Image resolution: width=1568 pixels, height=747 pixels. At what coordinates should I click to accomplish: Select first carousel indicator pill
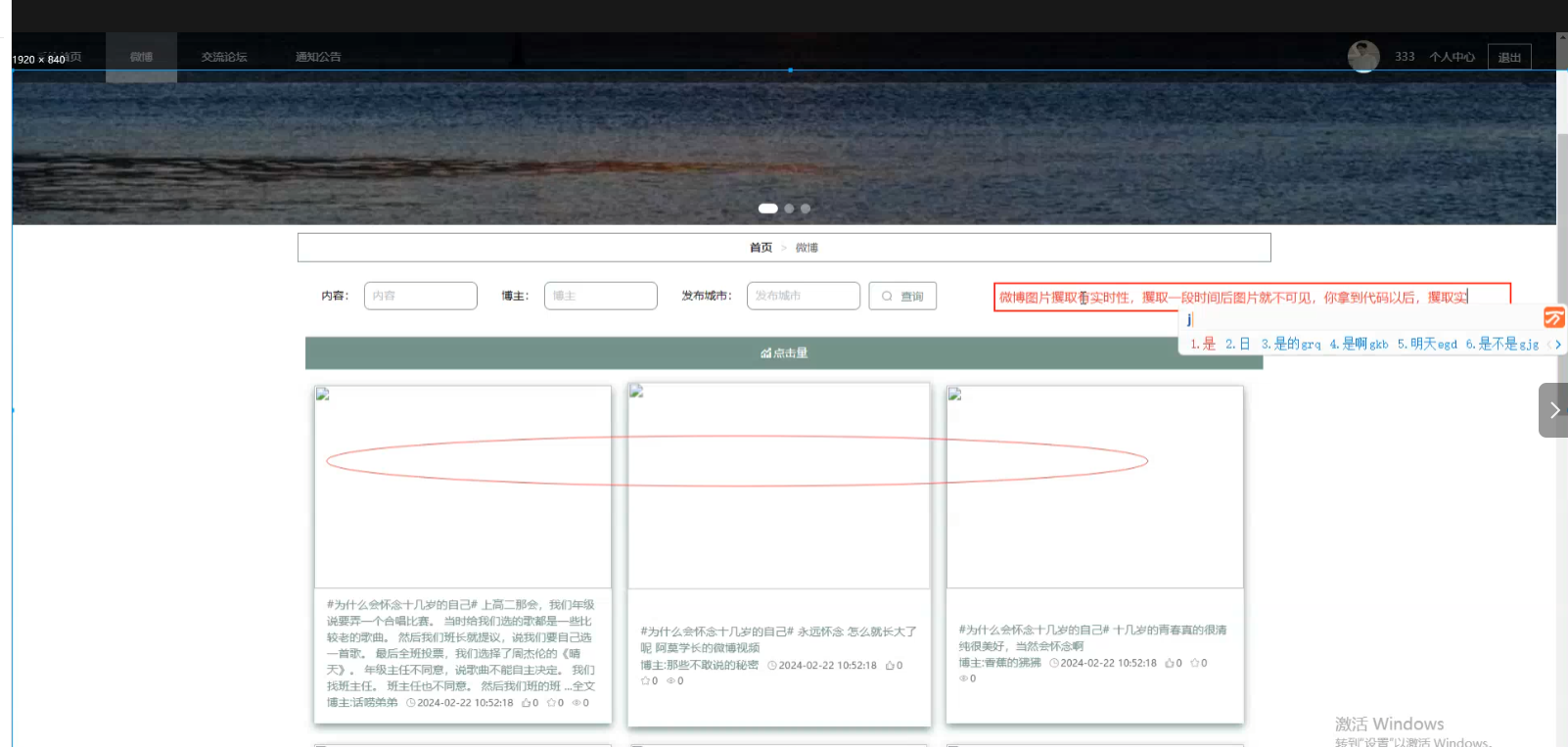(x=768, y=208)
